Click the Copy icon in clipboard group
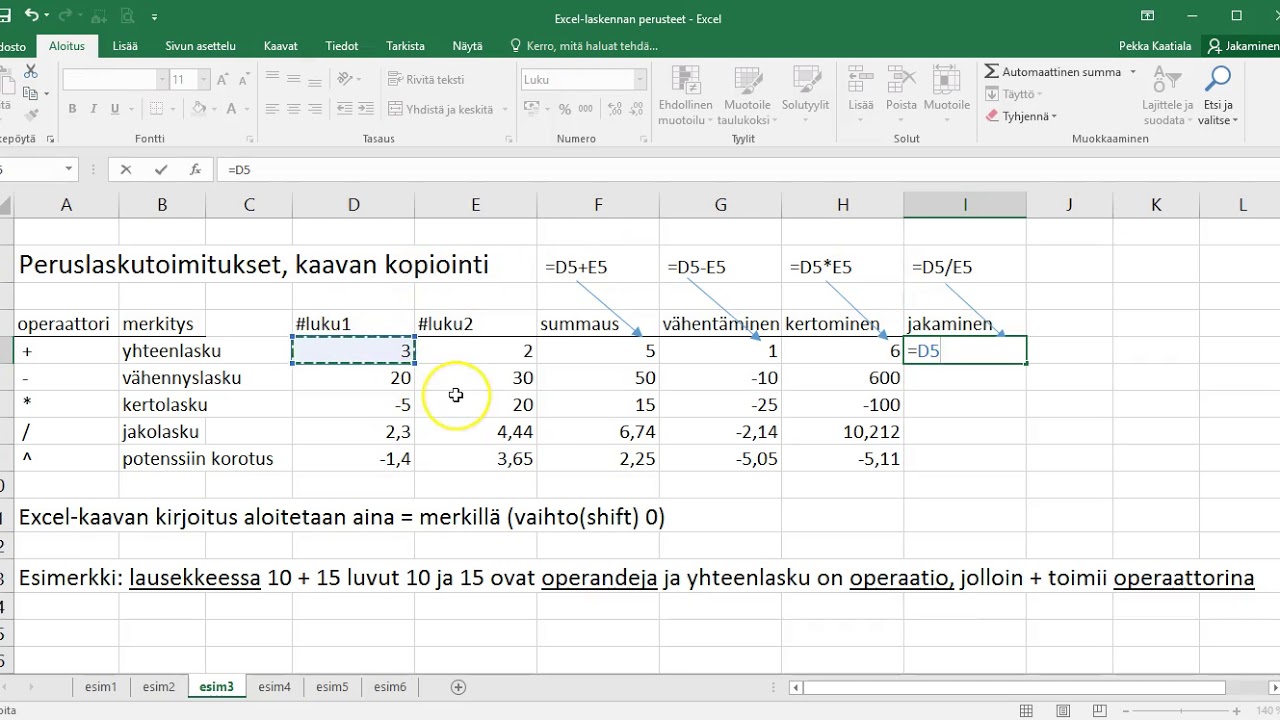 click(29, 94)
